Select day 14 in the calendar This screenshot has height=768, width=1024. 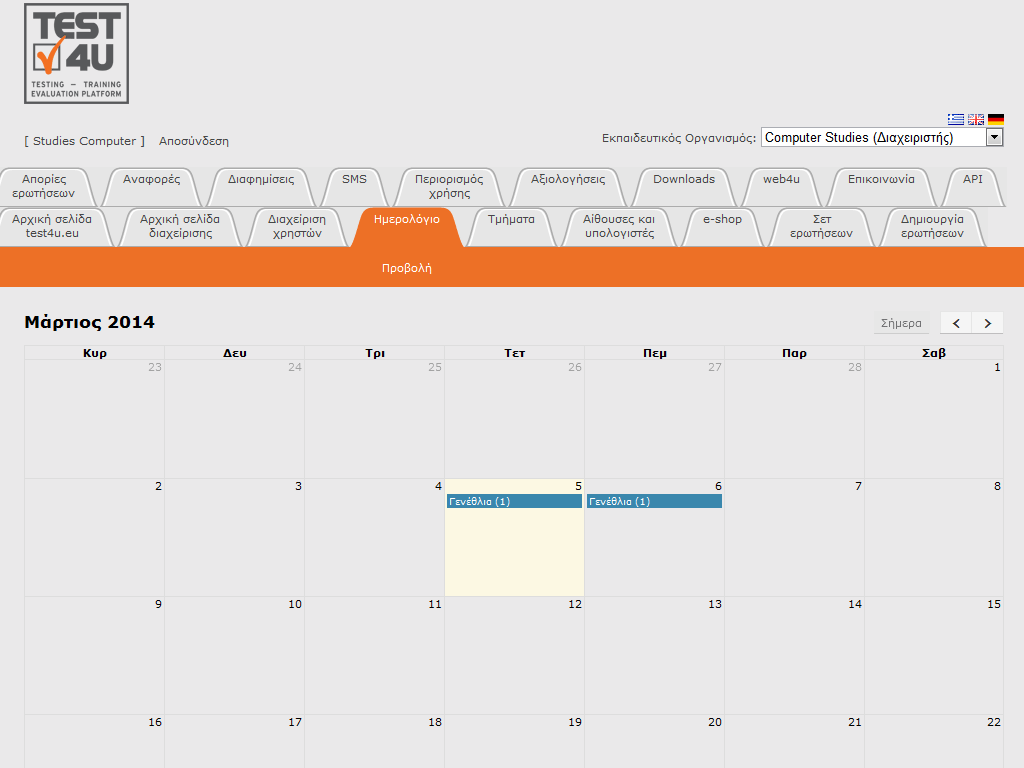tap(794, 656)
